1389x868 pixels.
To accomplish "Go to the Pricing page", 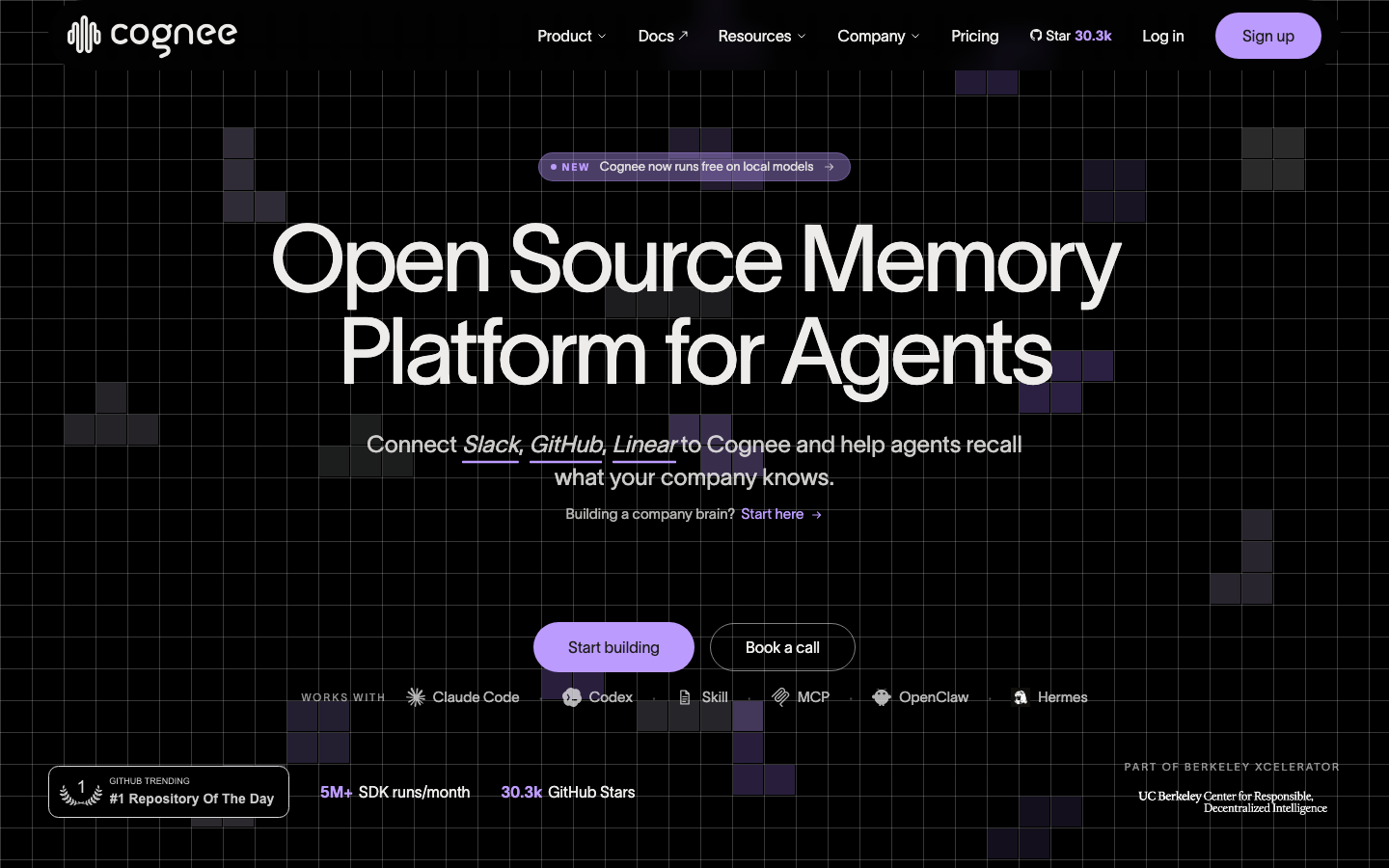I will tap(975, 36).
